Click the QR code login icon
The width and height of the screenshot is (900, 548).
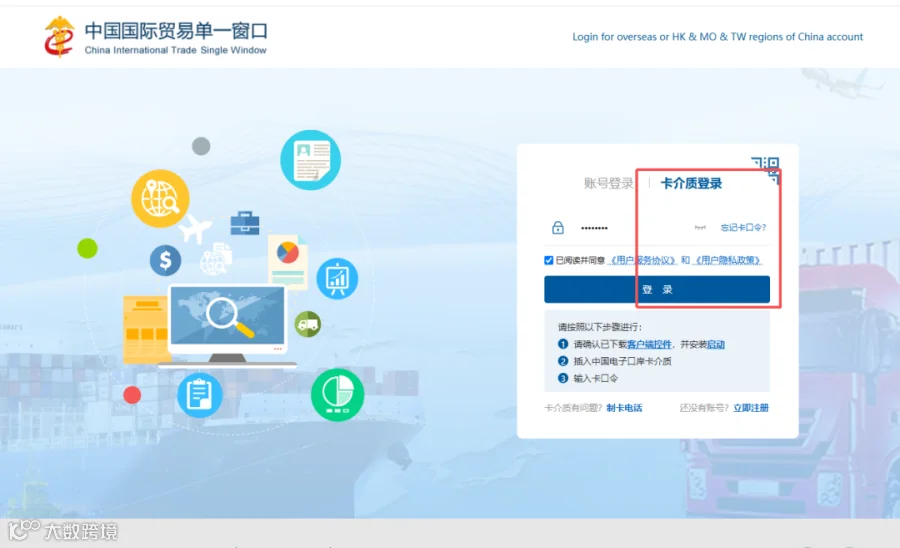pos(765,170)
